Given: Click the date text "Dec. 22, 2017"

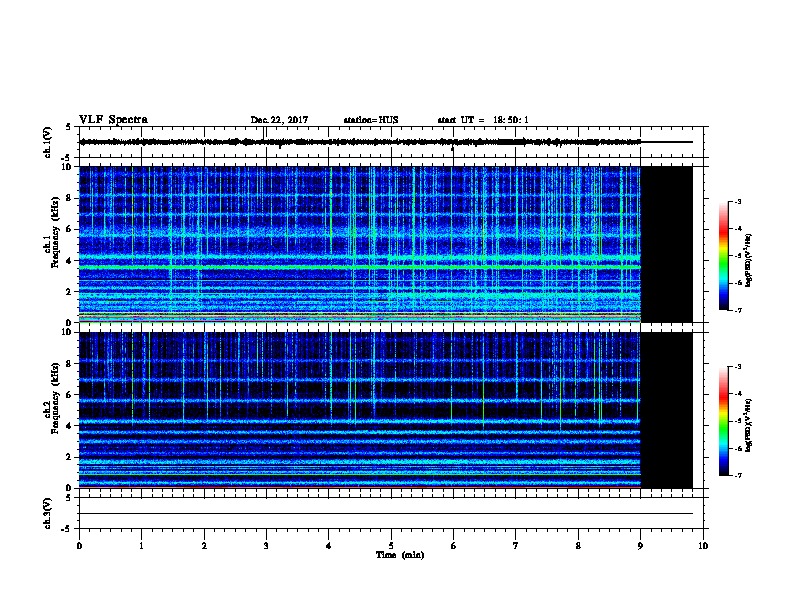Looking at the screenshot, I should (279, 120).
